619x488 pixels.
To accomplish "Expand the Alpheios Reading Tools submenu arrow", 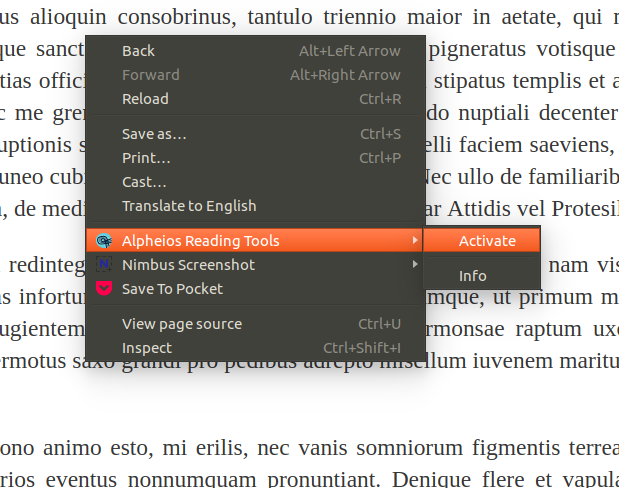I will [415, 240].
